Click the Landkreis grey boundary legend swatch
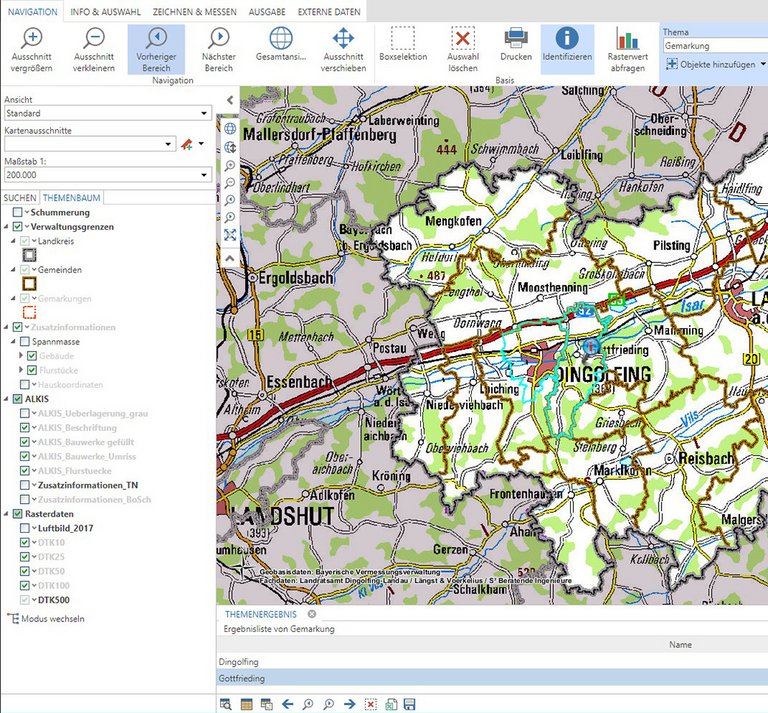The image size is (768, 713). [x=29, y=255]
